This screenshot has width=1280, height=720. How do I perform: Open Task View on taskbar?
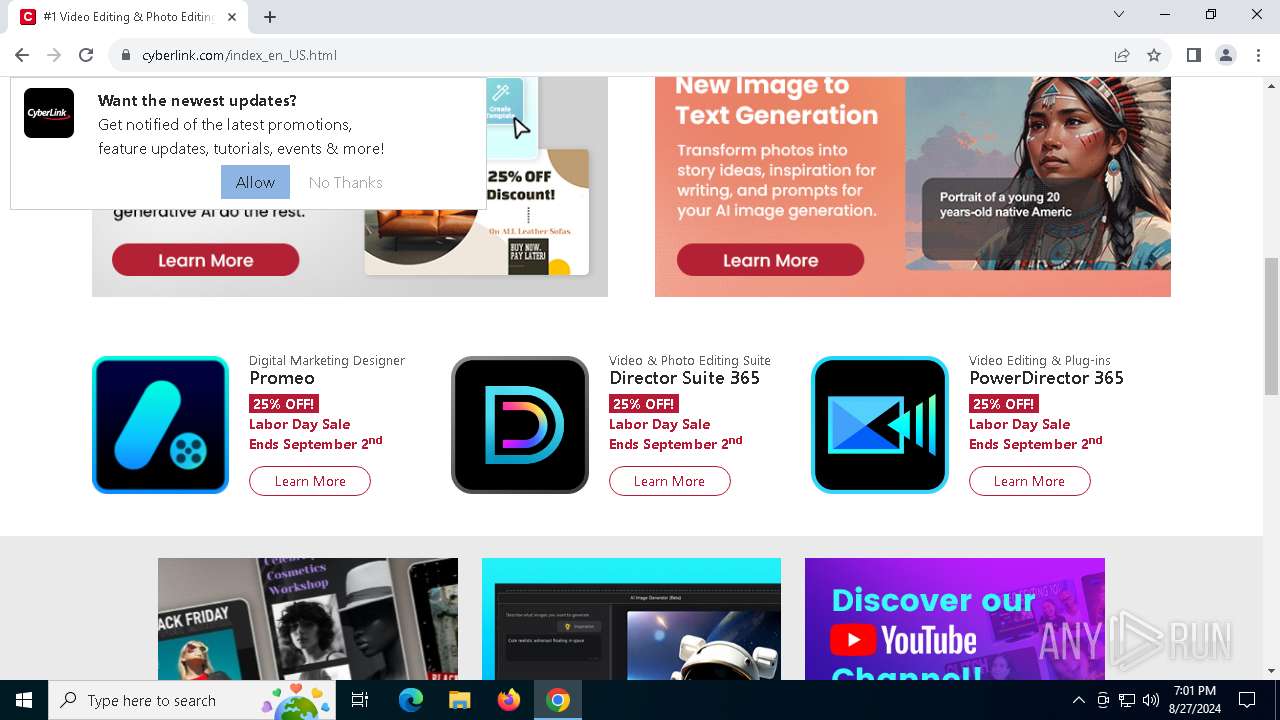pos(360,700)
